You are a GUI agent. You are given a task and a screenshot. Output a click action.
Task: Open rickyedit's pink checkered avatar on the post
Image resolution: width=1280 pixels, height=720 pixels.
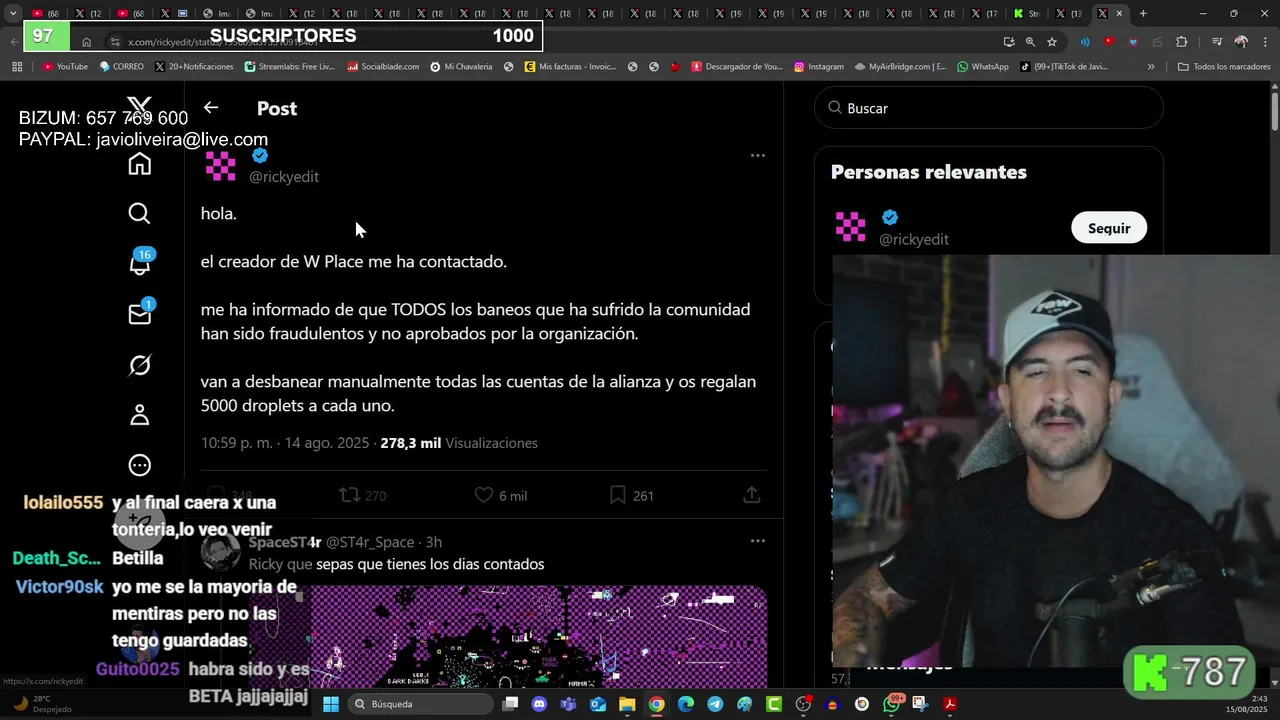click(x=221, y=166)
